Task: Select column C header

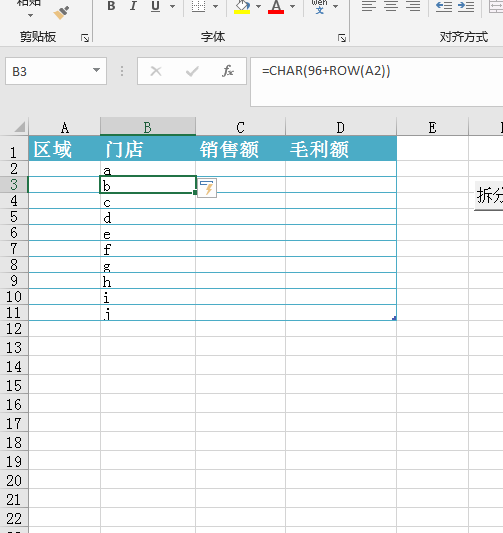Action: 241,127
